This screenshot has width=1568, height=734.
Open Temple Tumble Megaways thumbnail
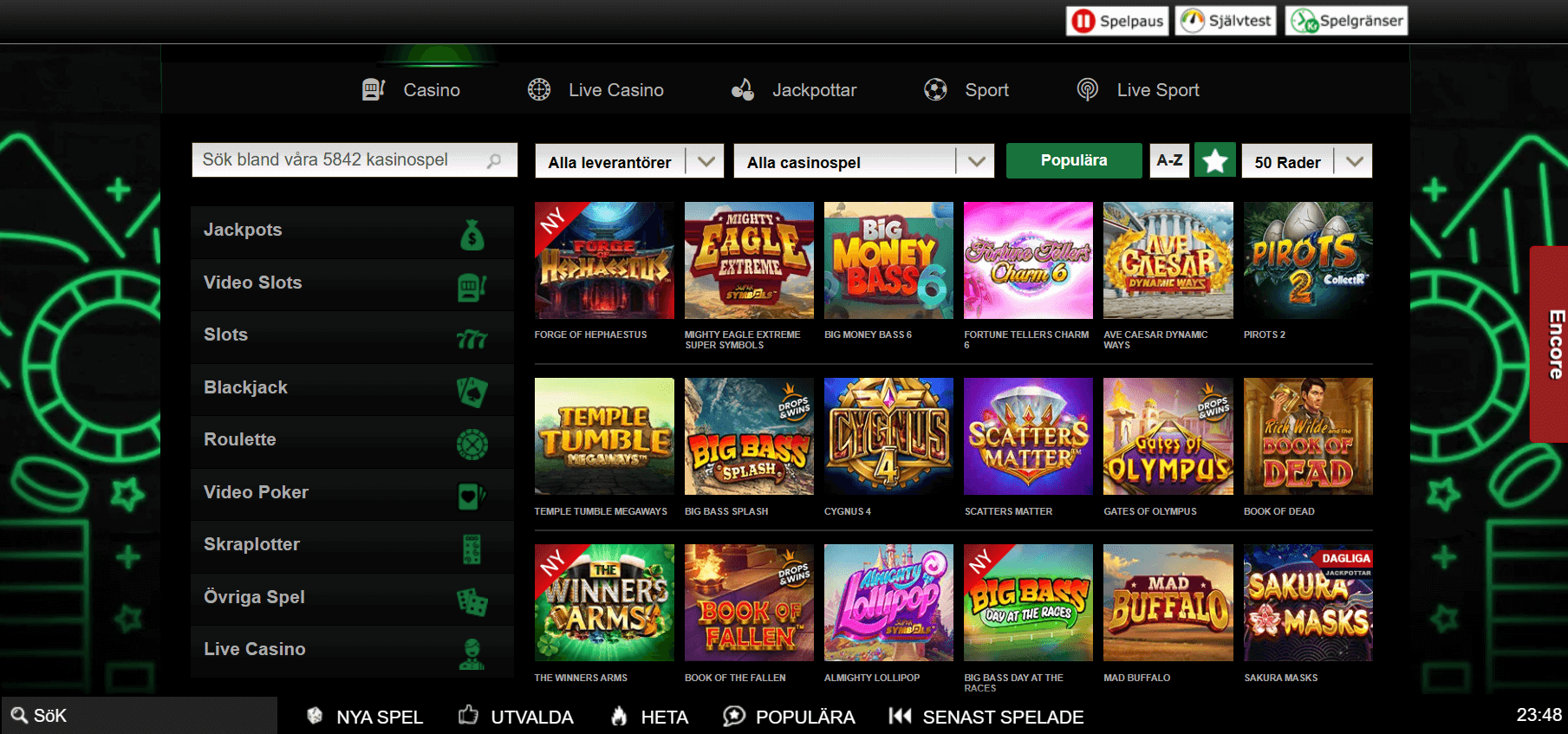click(x=604, y=436)
